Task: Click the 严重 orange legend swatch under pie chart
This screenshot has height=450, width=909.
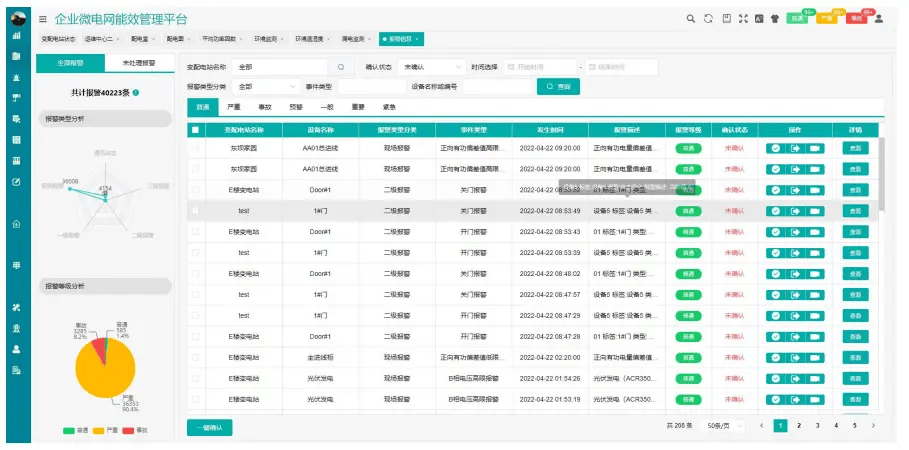Action: pos(99,431)
